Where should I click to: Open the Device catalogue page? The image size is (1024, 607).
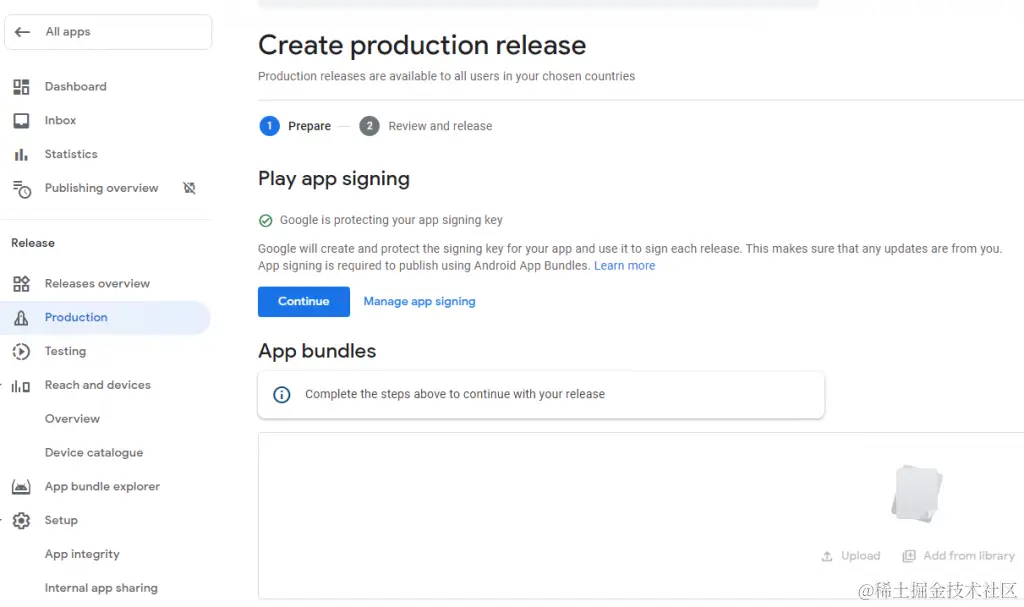(x=94, y=453)
